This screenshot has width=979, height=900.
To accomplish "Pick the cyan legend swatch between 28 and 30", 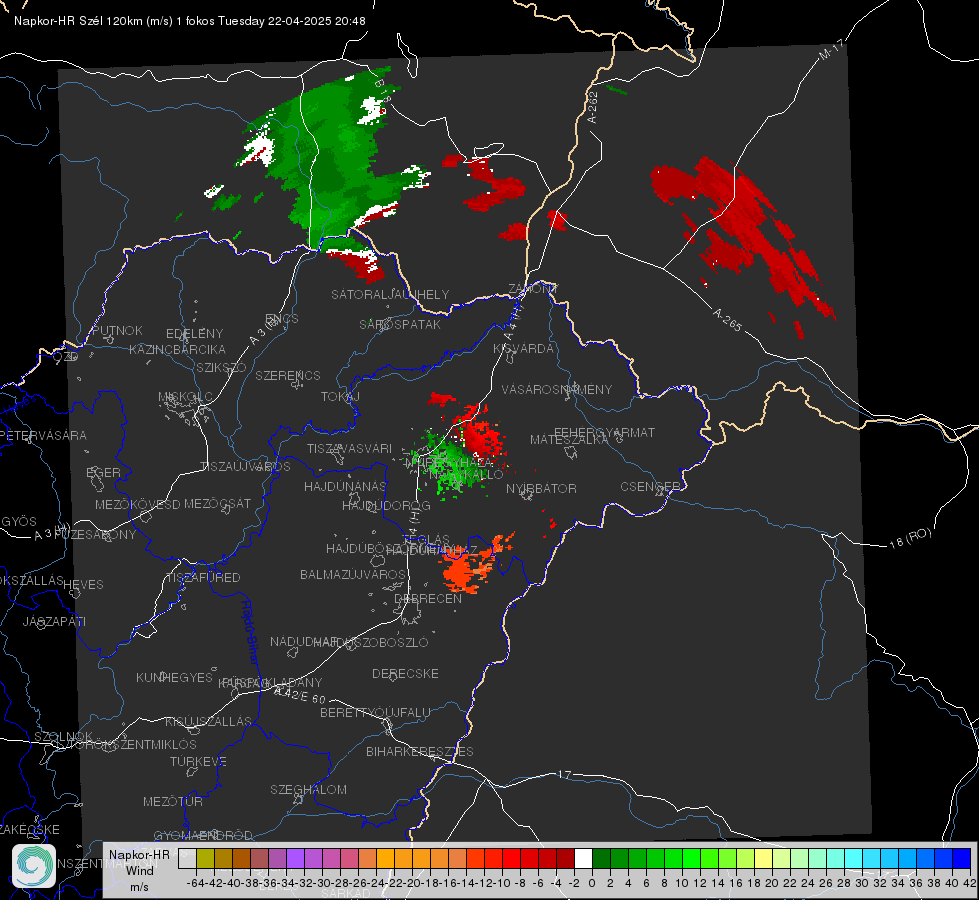I will [x=854, y=859].
